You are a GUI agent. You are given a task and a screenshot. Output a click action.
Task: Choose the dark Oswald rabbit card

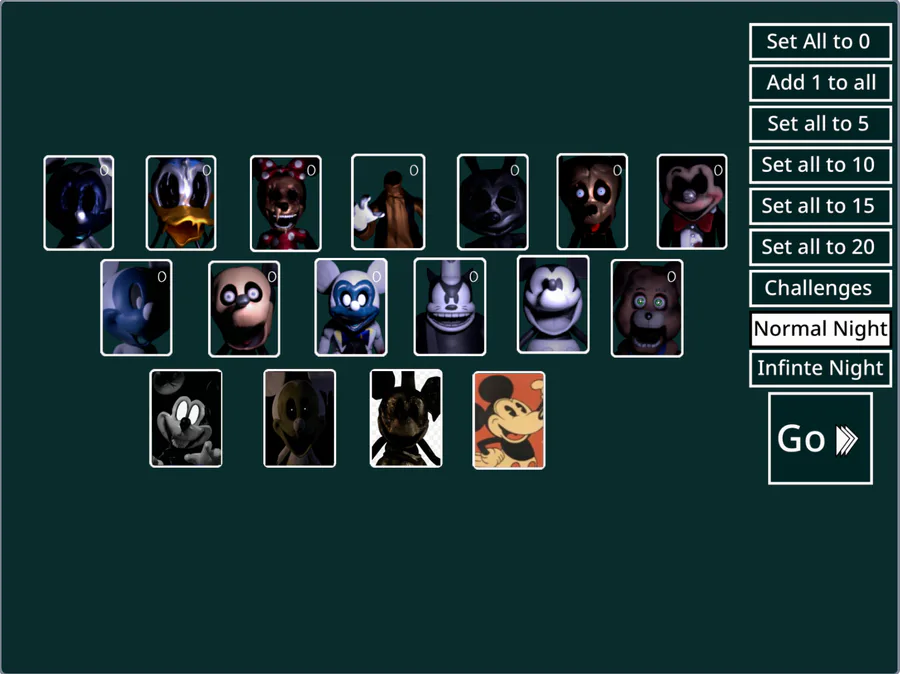[x=492, y=202]
